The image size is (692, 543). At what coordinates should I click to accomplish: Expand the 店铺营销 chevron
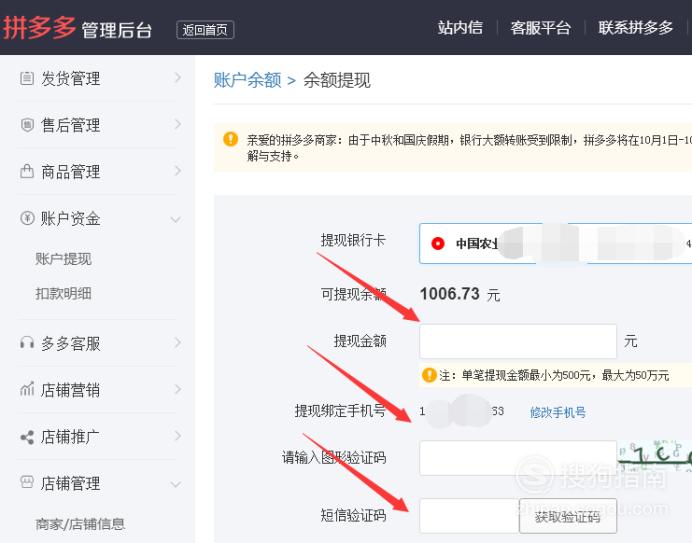pos(177,389)
